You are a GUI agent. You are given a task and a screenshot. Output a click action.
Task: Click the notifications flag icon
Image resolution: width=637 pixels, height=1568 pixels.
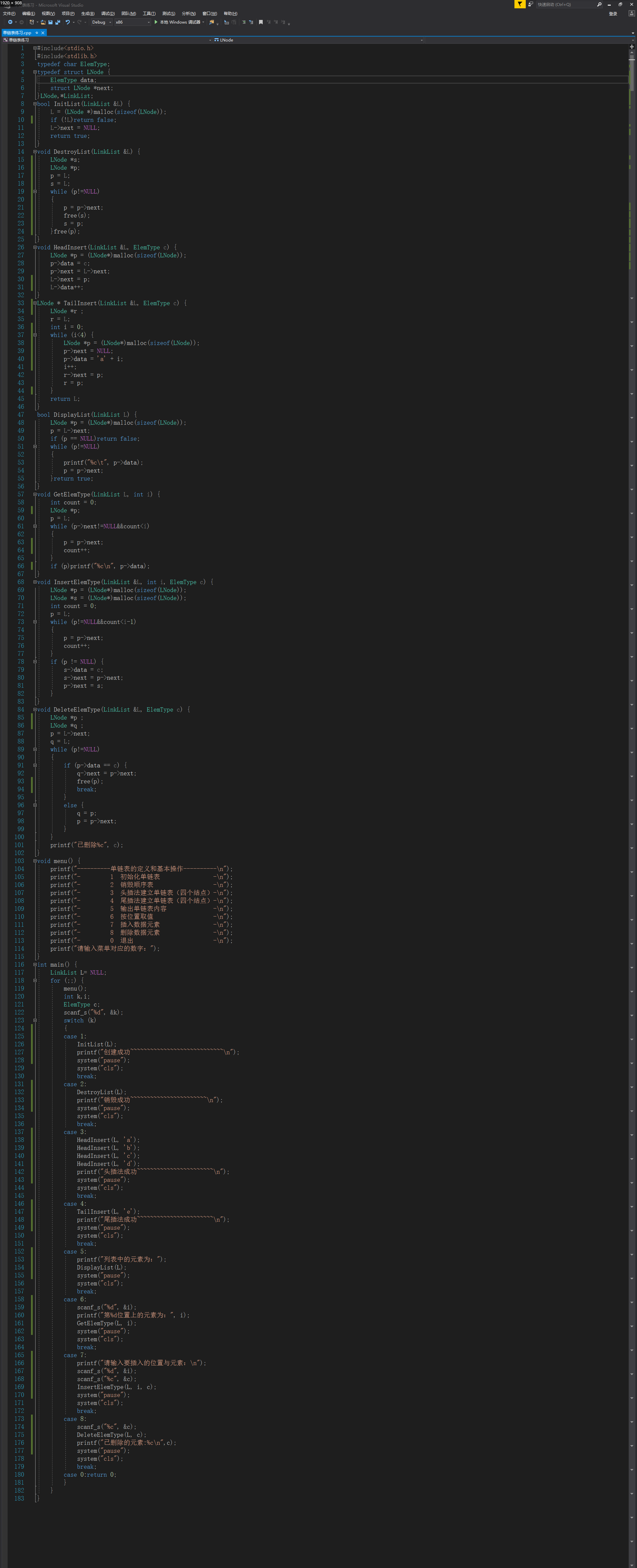519,4
